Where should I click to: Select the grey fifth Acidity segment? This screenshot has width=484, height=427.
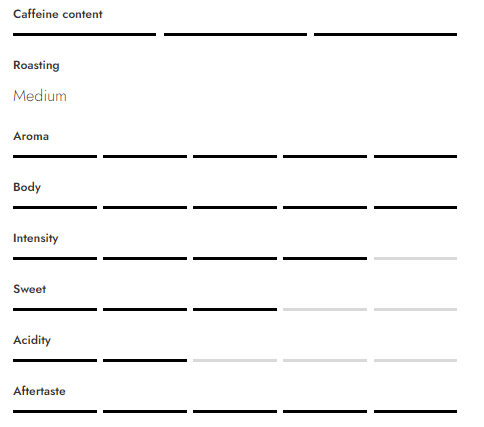point(415,360)
